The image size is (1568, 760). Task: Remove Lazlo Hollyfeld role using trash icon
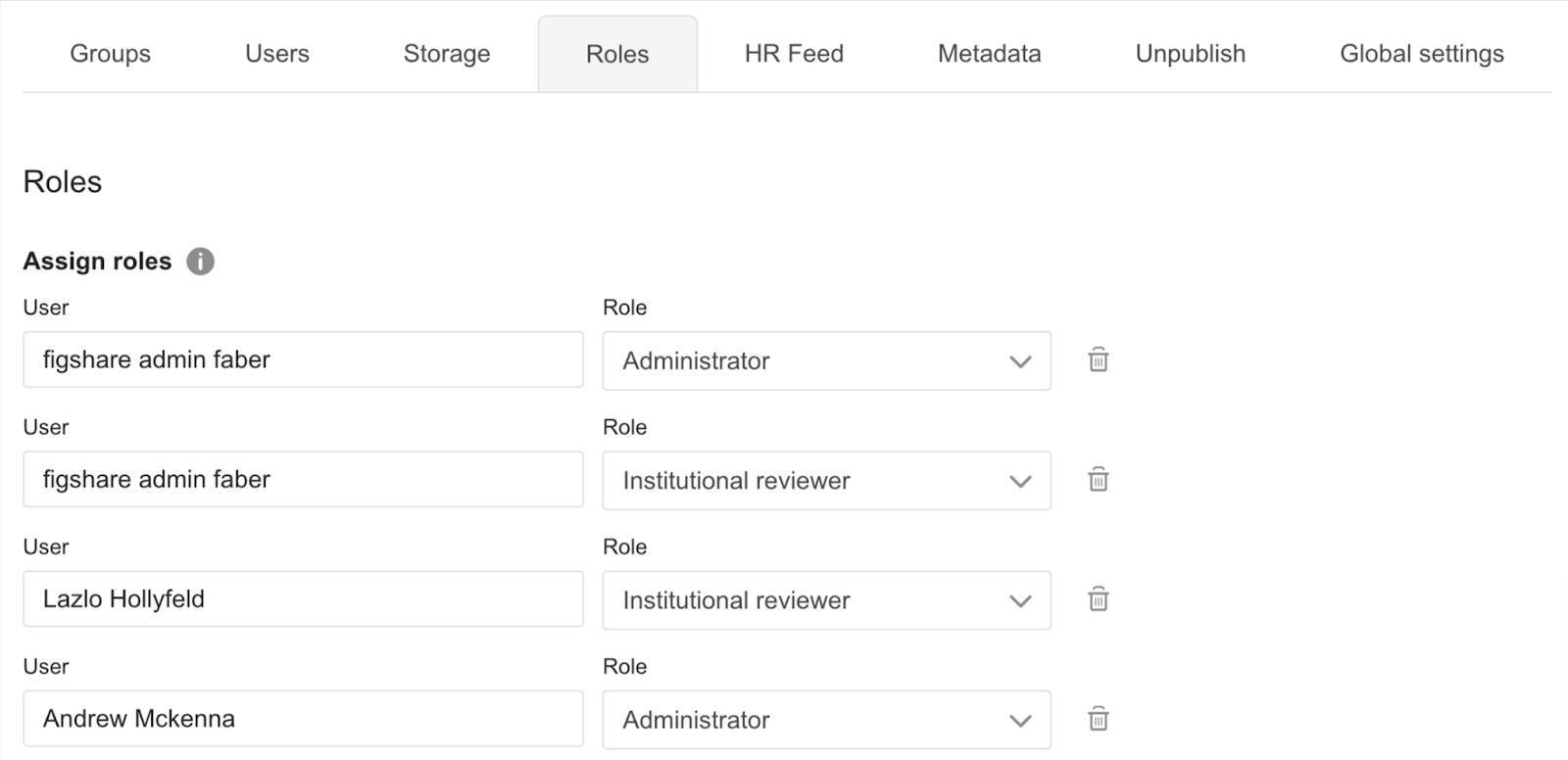point(1099,599)
